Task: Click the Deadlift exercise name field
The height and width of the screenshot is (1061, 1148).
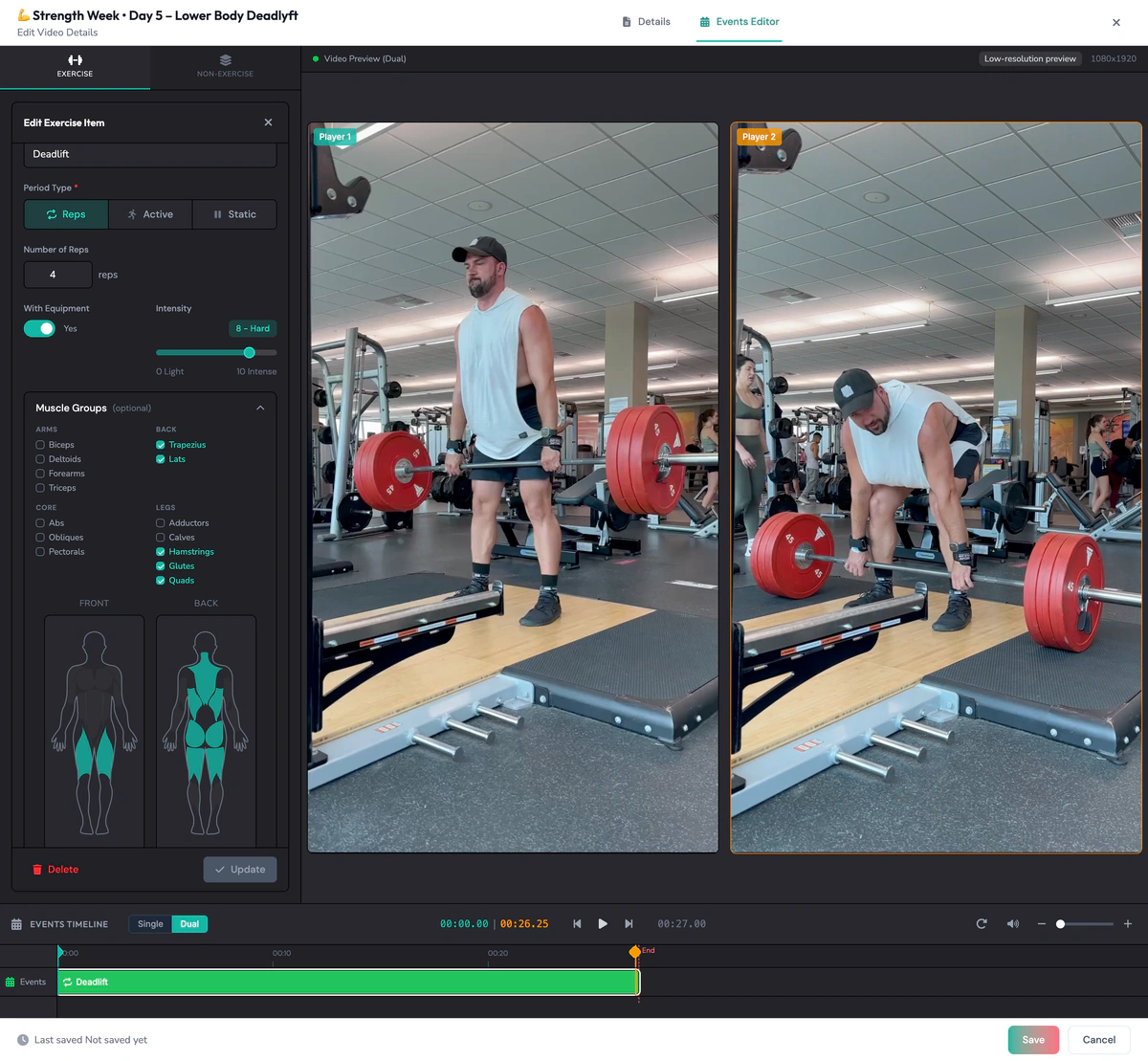Action: (150, 154)
